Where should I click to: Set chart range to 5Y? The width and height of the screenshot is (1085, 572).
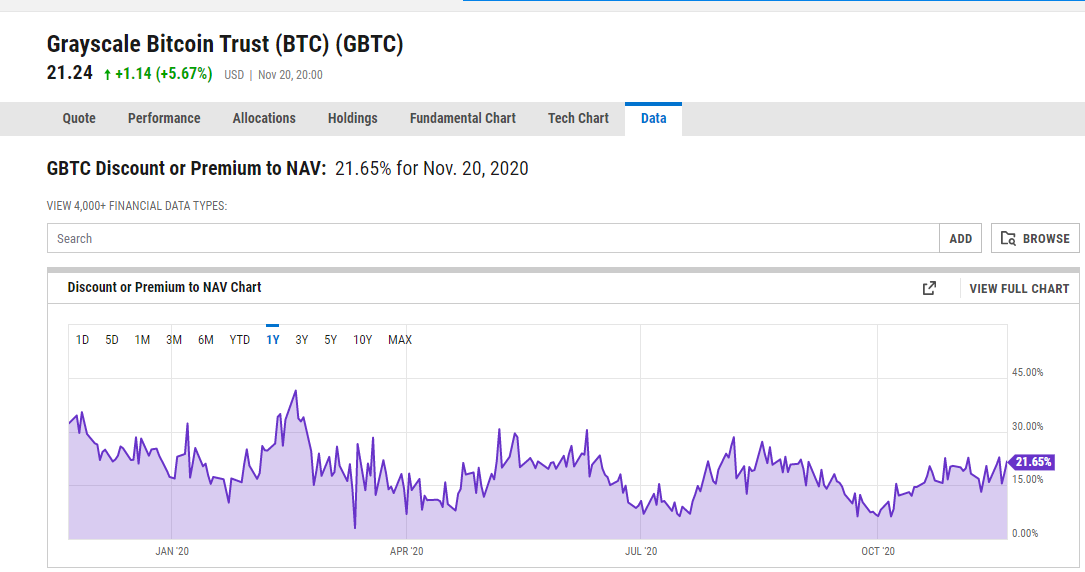(x=331, y=340)
